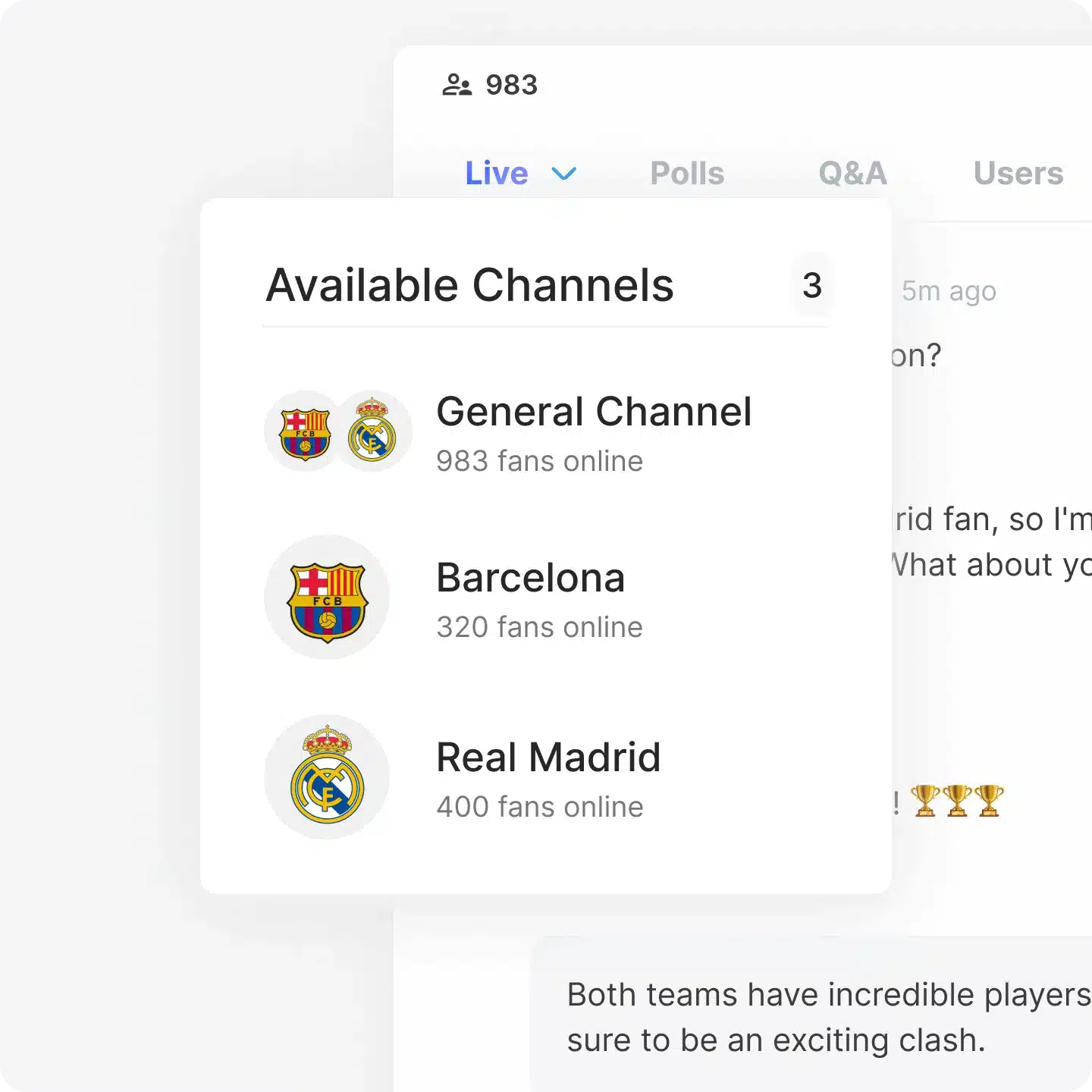The height and width of the screenshot is (1092, 1092).
Task: Select the Barcelona channel name
Action: [531, 578]
